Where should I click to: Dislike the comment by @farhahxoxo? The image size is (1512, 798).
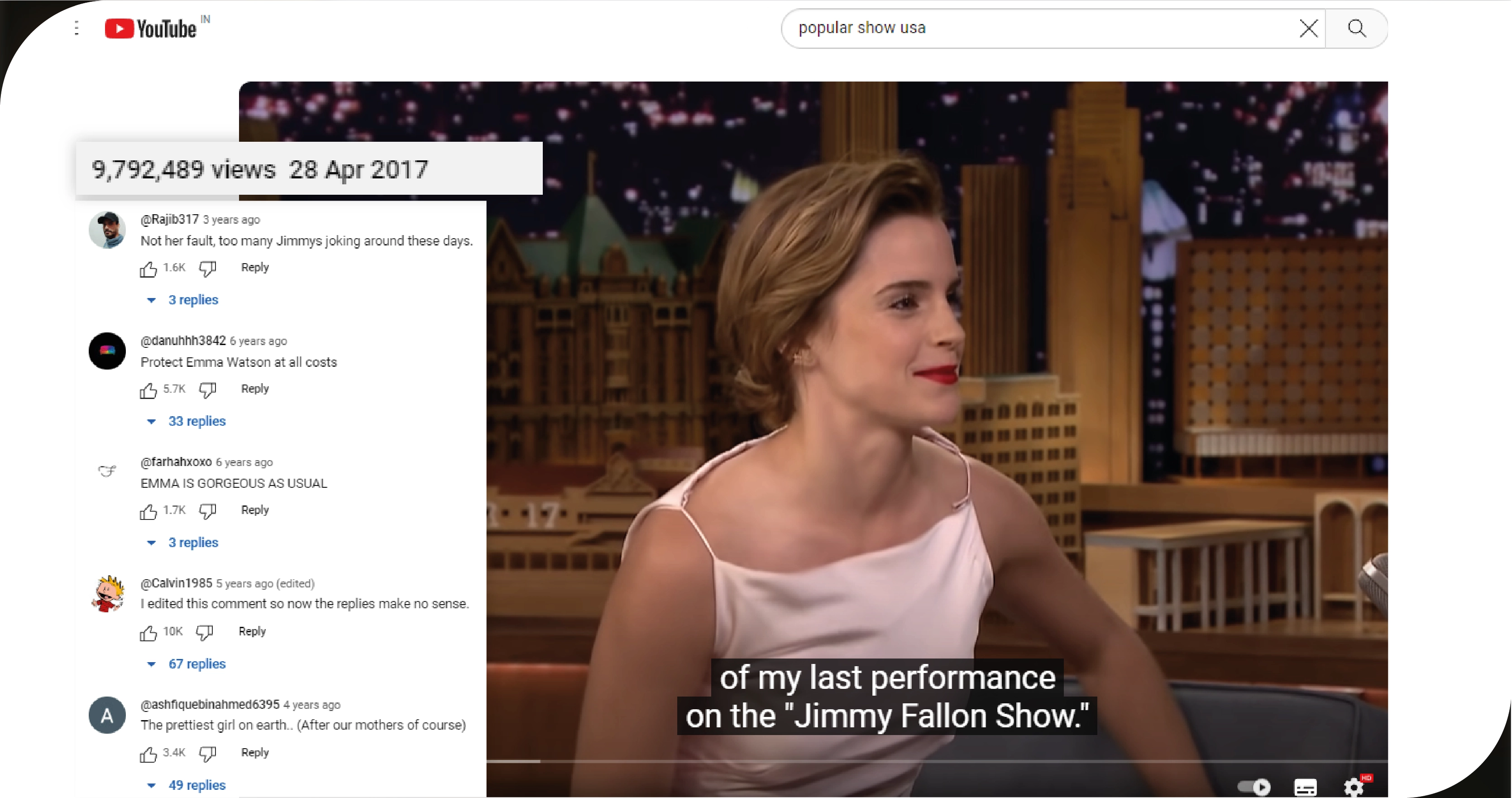point(207,511)
